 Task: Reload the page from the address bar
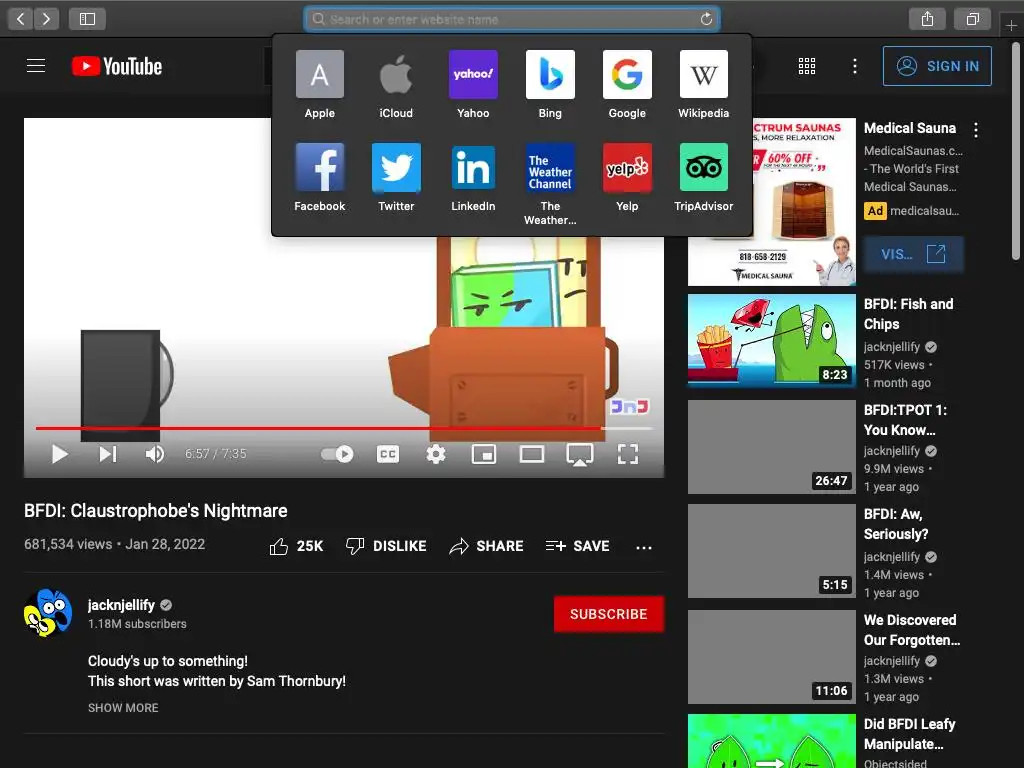click(706, 19)
